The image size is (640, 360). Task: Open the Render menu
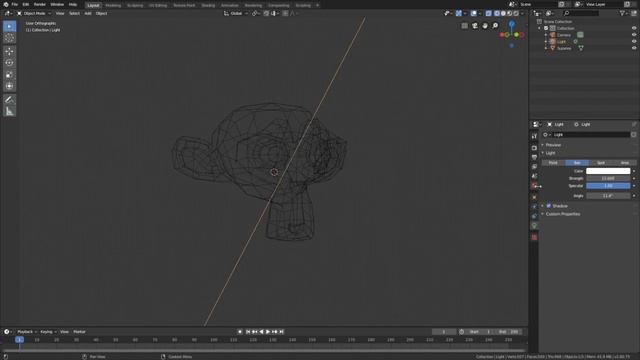pos(40,4)
